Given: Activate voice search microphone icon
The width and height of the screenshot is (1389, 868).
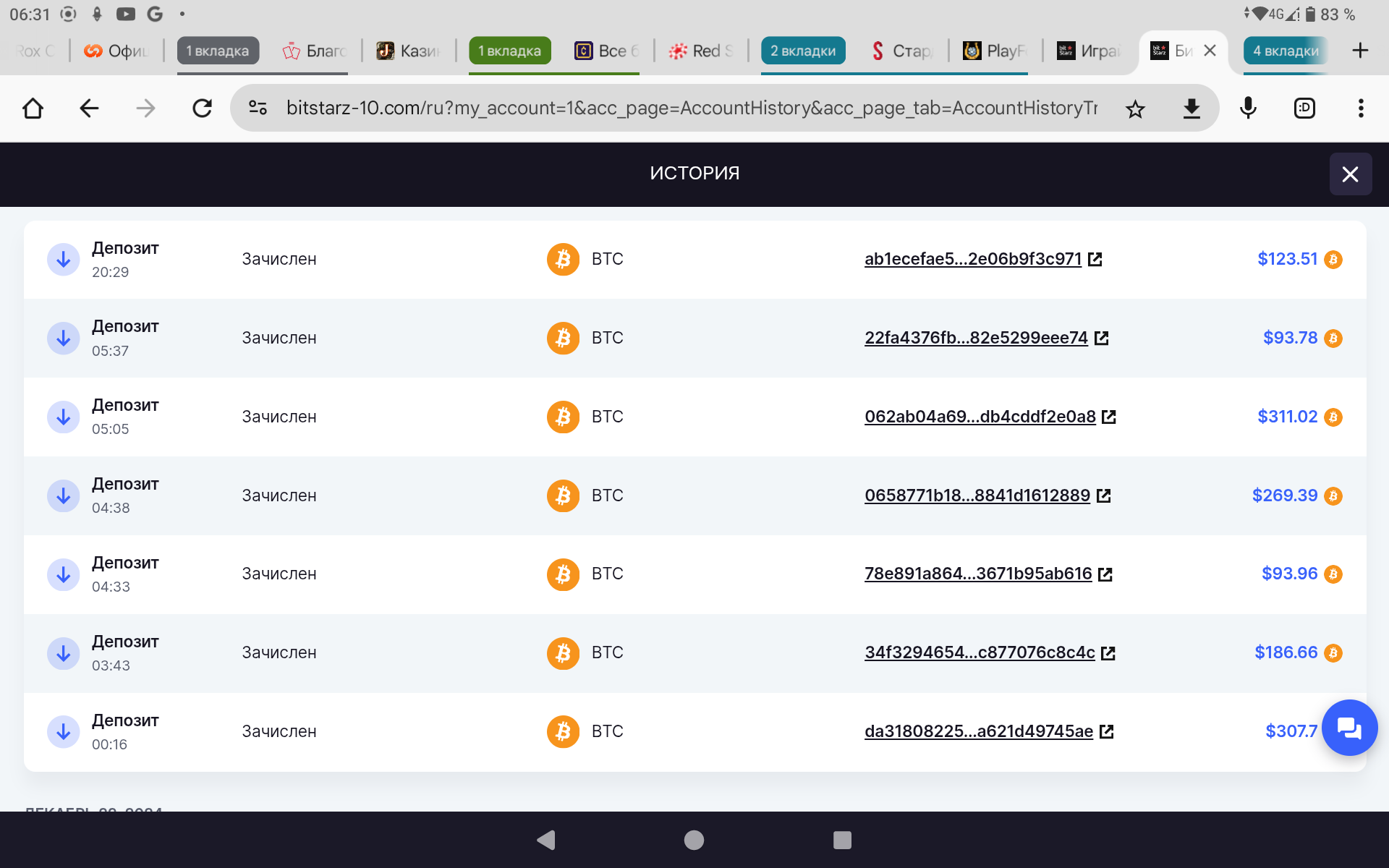Looking at the screenshot, I should pyautogui.click(x=1248, y=109).
